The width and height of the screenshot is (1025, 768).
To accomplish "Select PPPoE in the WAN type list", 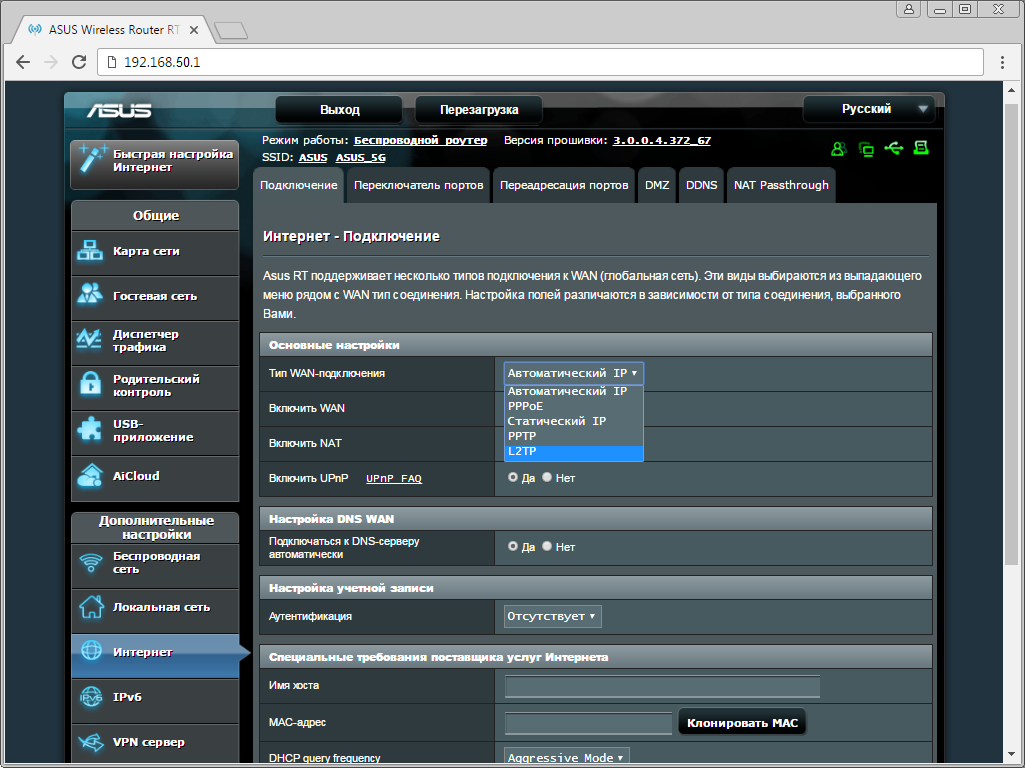I will [573, 406].
